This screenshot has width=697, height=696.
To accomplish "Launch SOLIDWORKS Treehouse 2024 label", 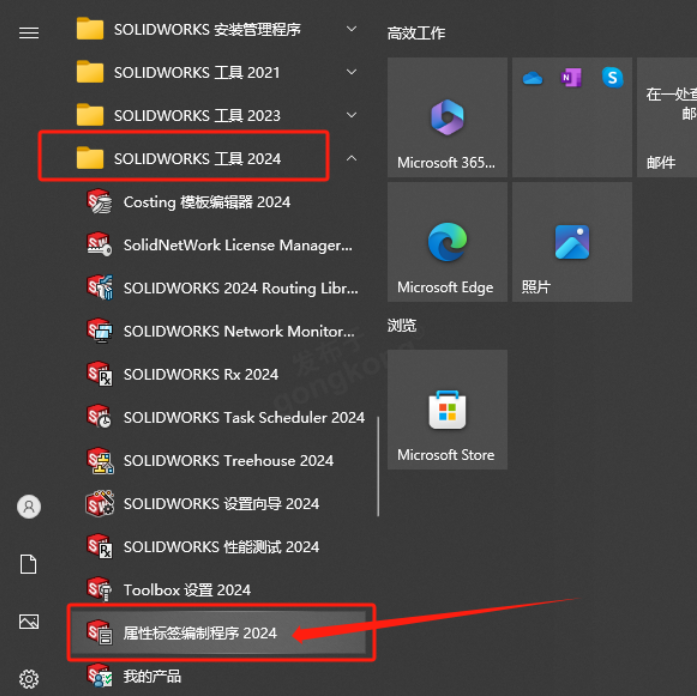I will [x=228, y=460].
